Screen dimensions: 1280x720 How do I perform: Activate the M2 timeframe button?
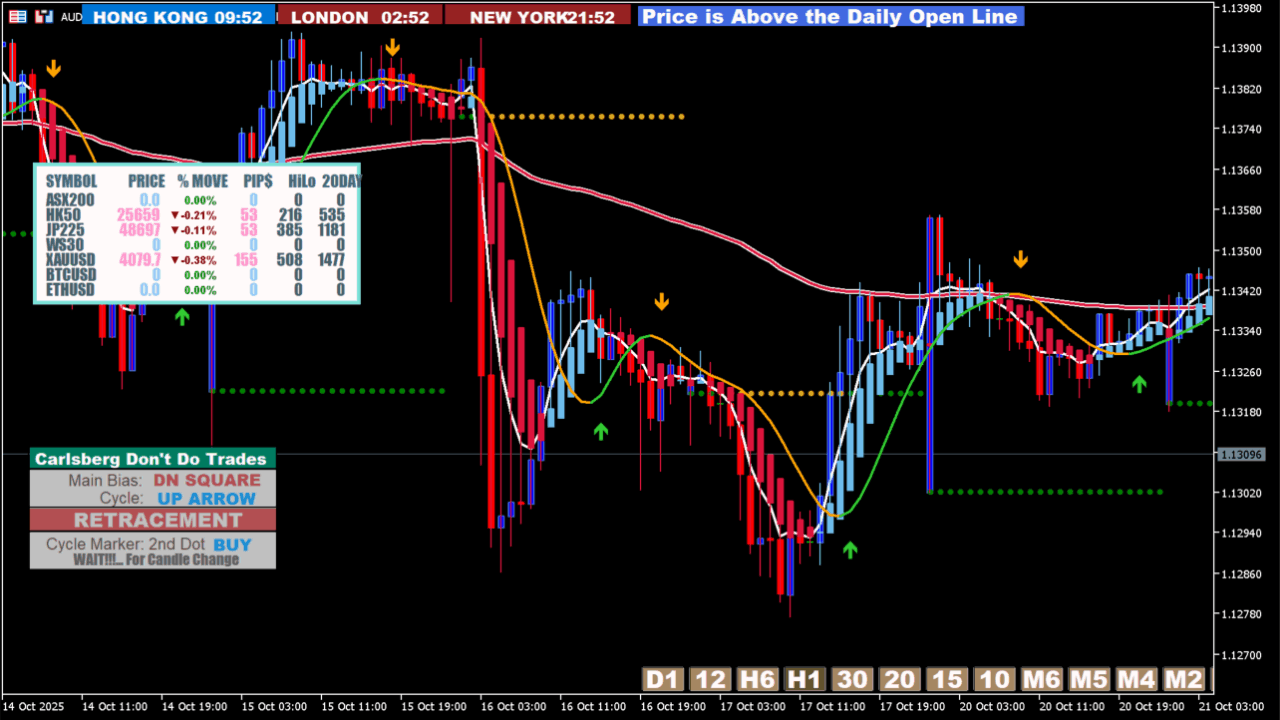1184,680
